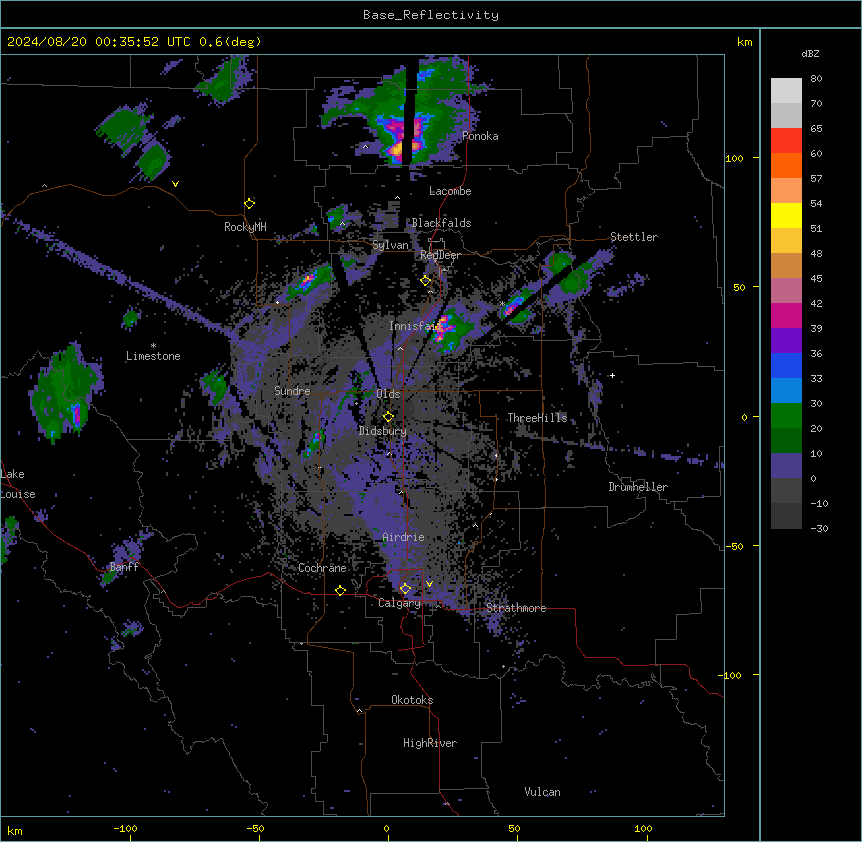Click the dBZ legend heading

click(x=810, y=53)
